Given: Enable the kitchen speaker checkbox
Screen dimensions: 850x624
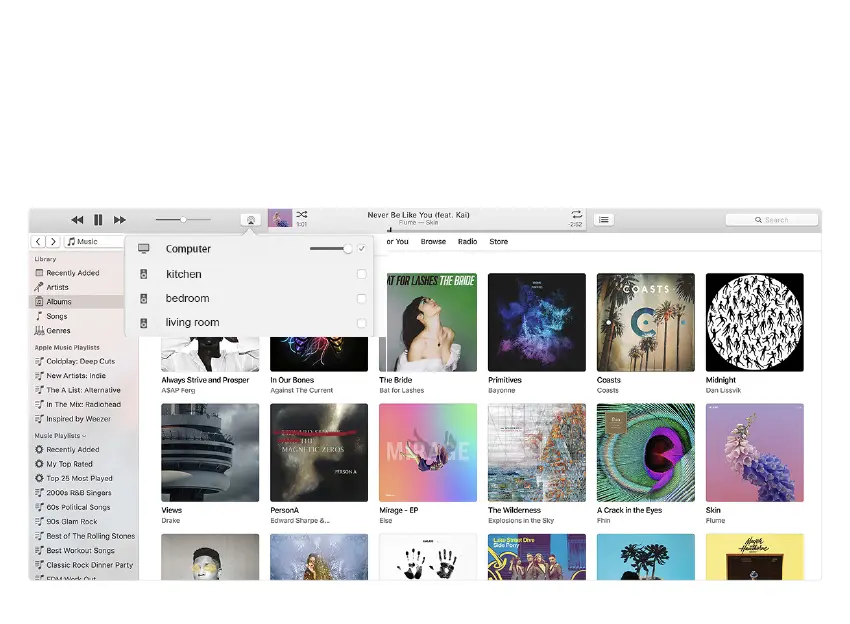Looking at the screenshot, I should [362, 274].
